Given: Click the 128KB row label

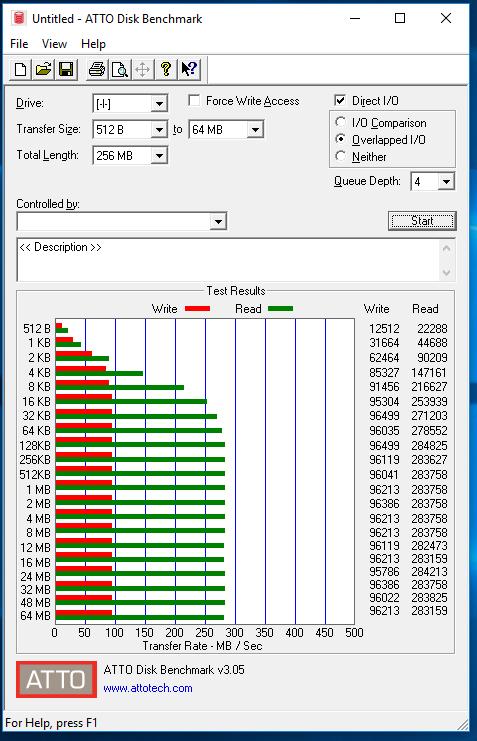Looking at the screenshot, I should point(35,446).
